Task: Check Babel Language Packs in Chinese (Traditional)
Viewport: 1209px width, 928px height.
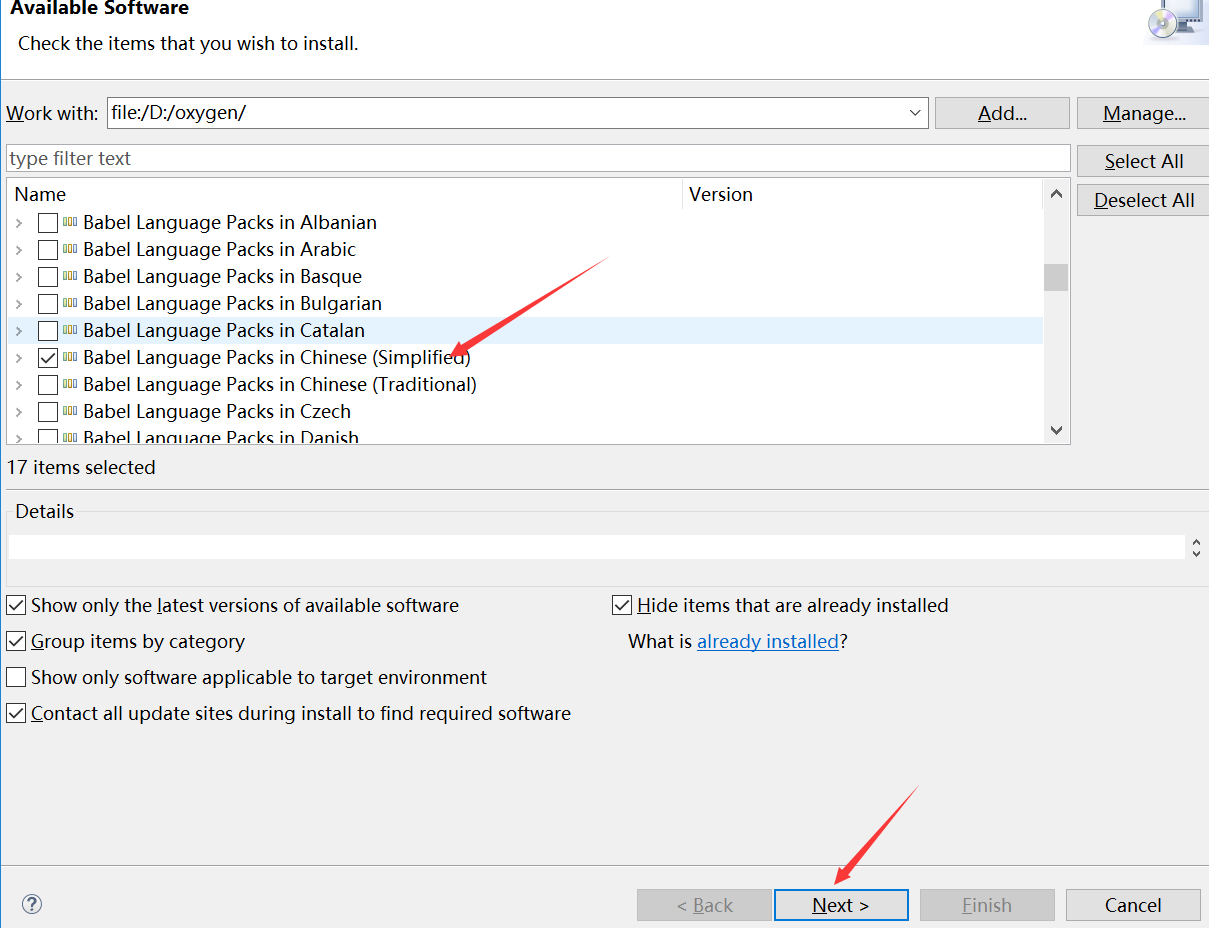Action: (47, 385)
